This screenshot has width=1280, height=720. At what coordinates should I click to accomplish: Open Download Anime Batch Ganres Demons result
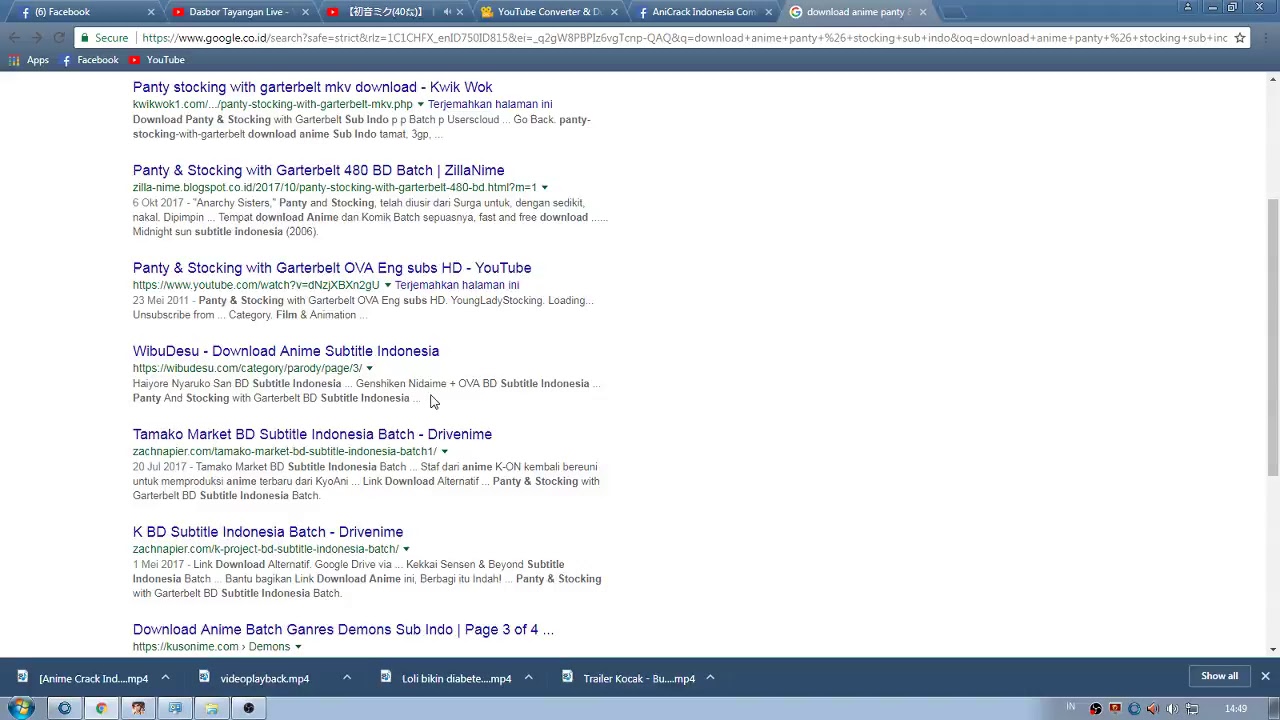coord(343,629)
